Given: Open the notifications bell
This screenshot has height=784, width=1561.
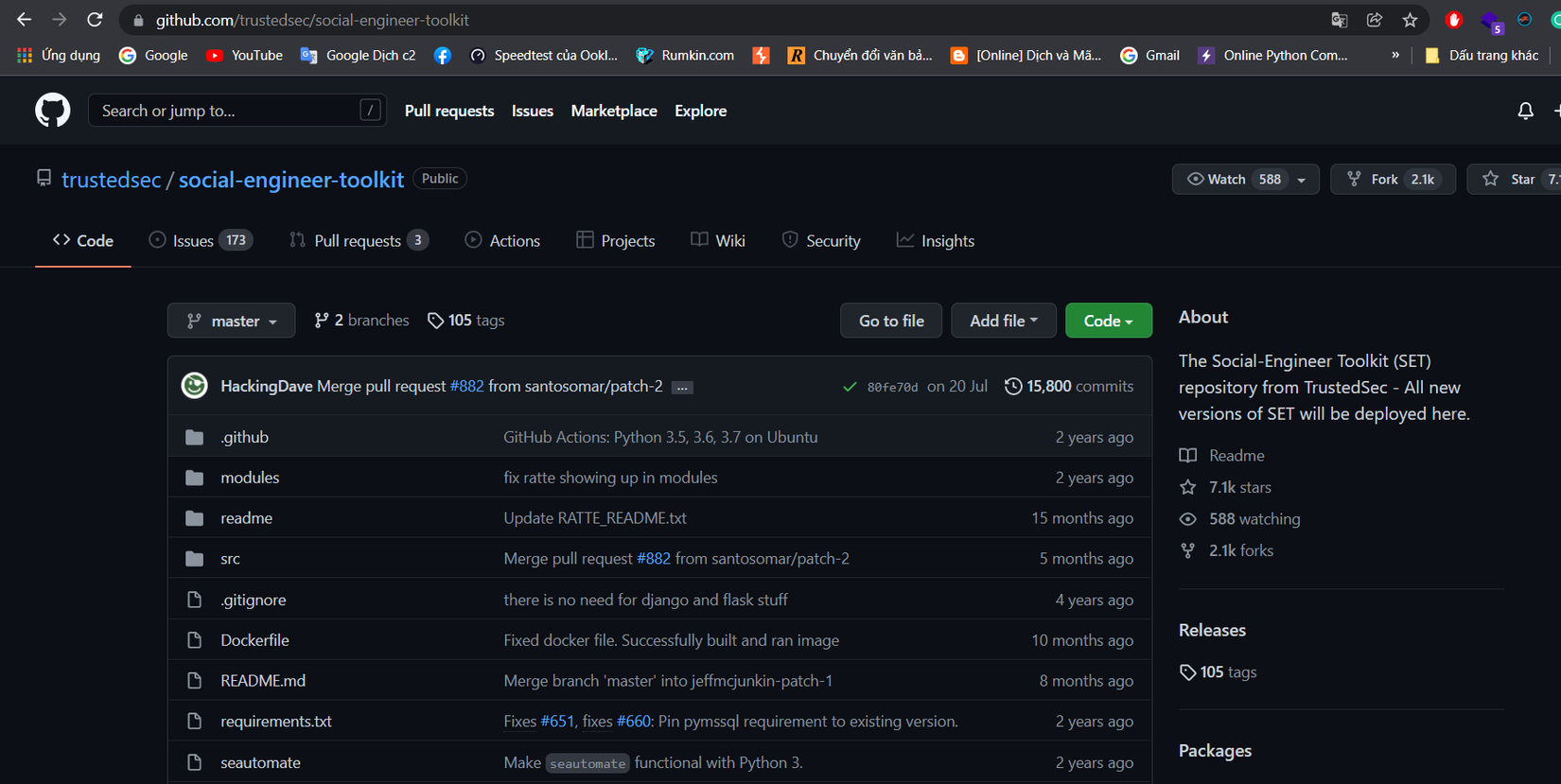Looking at the screenshot, I should (1525, 111).
